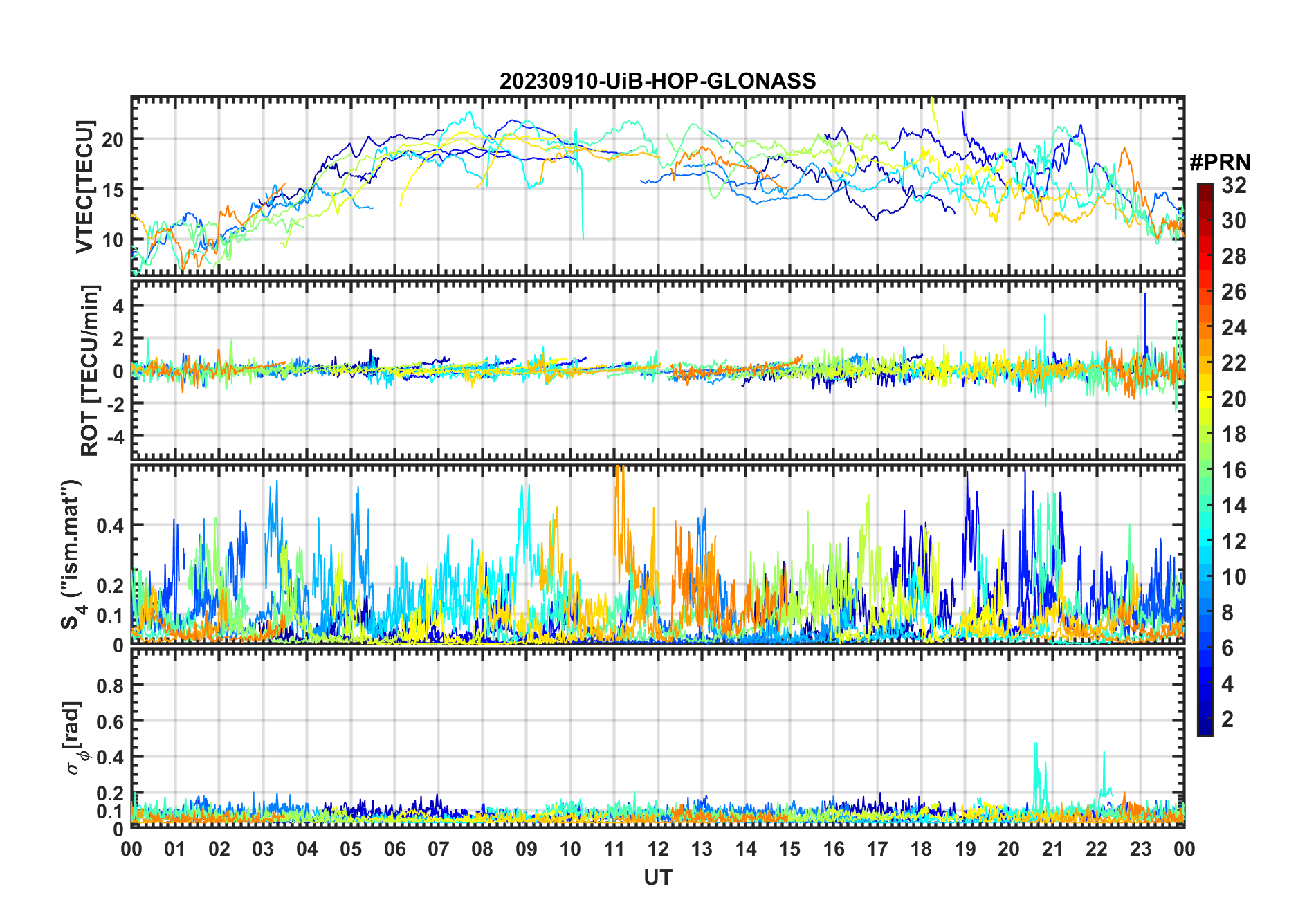The height and width of the screenshot is (920, 1316).
Task: Click the dark red top of the colorbar
Action: tap(1205, 190)
